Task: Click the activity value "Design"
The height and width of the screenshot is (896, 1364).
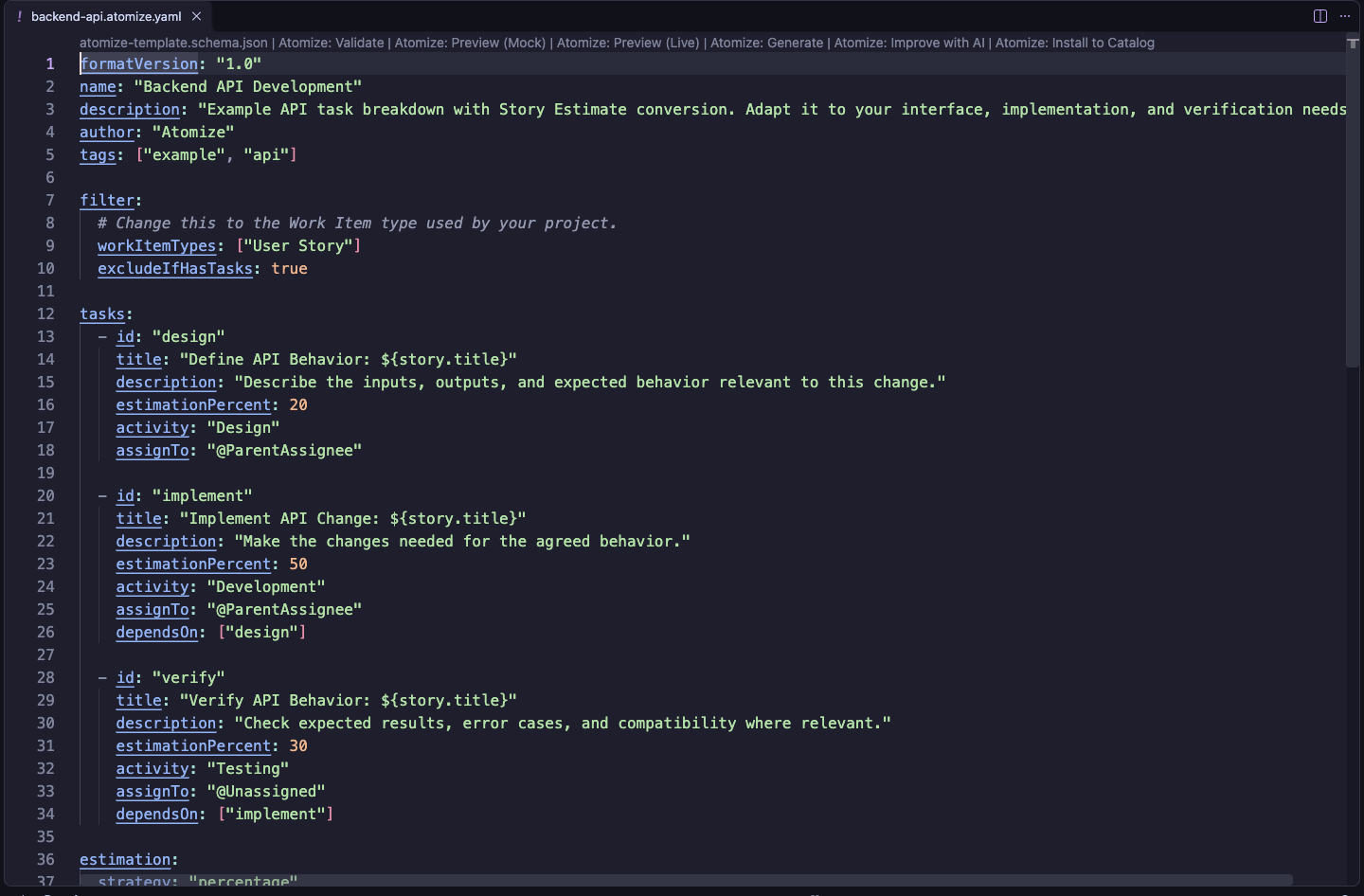Action: coord(243,427)
